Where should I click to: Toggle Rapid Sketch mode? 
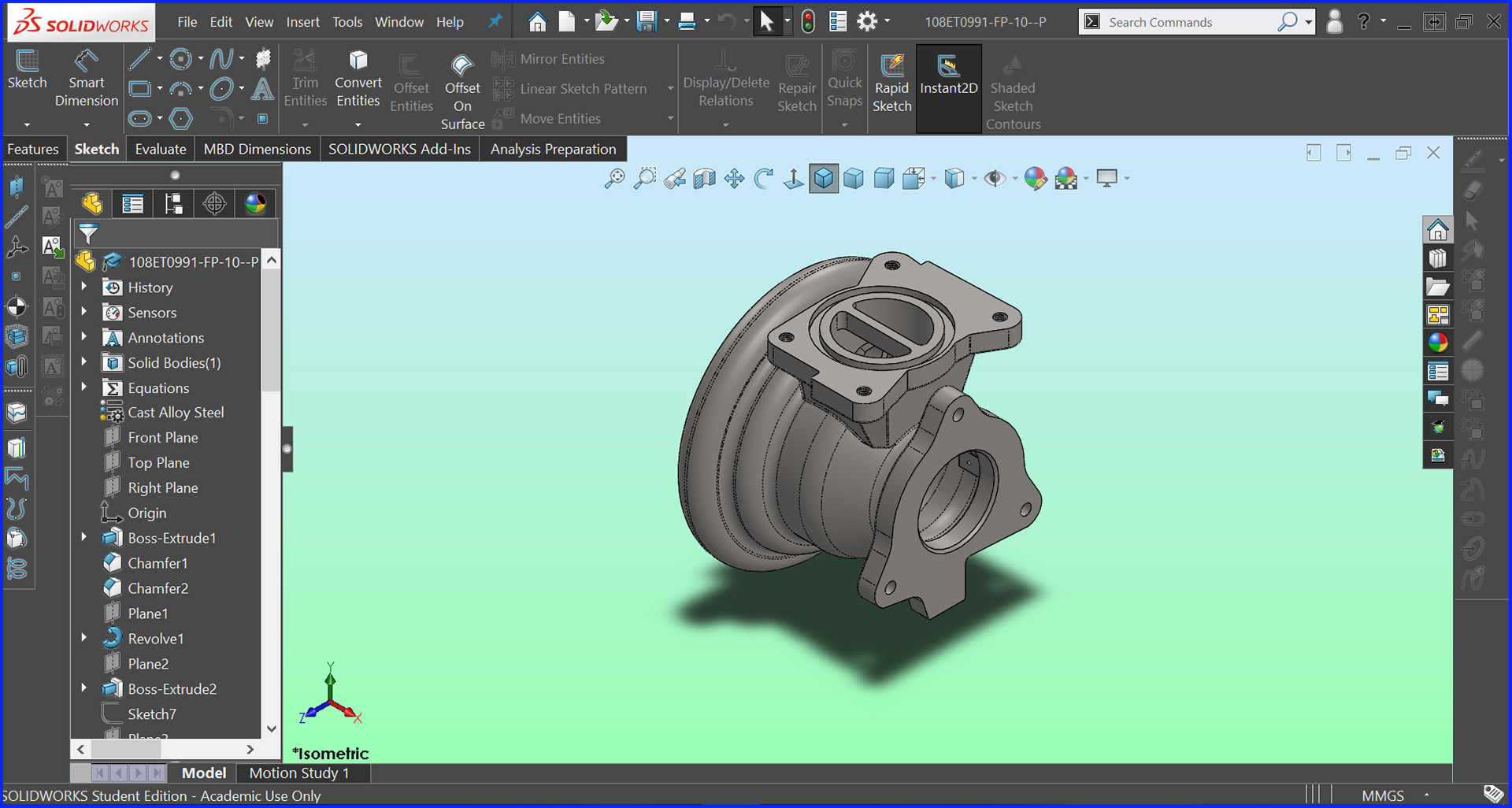pyautogui.click(x=891, y=84)
